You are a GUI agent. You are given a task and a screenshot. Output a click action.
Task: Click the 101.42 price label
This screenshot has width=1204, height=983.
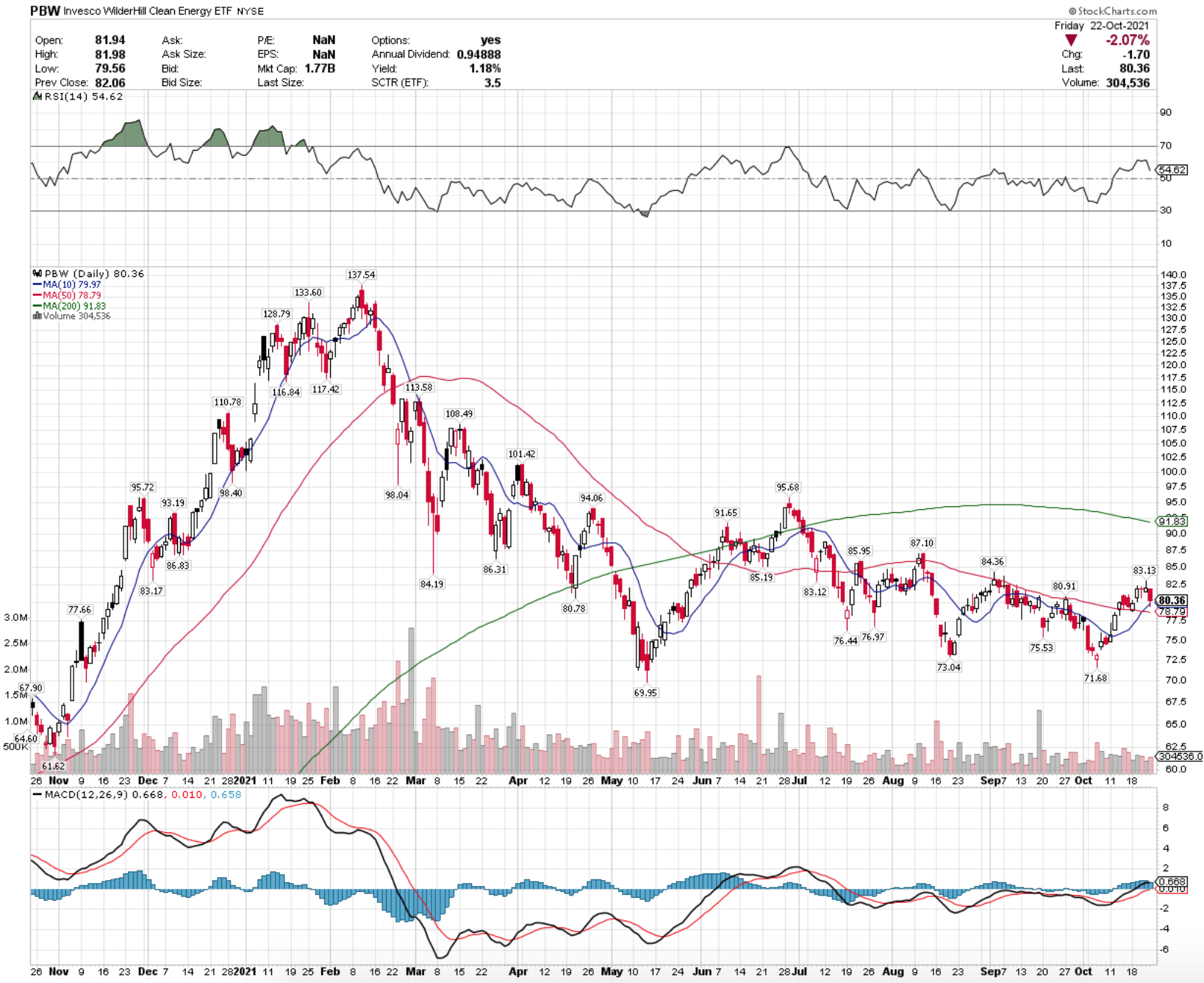point(522,454)
